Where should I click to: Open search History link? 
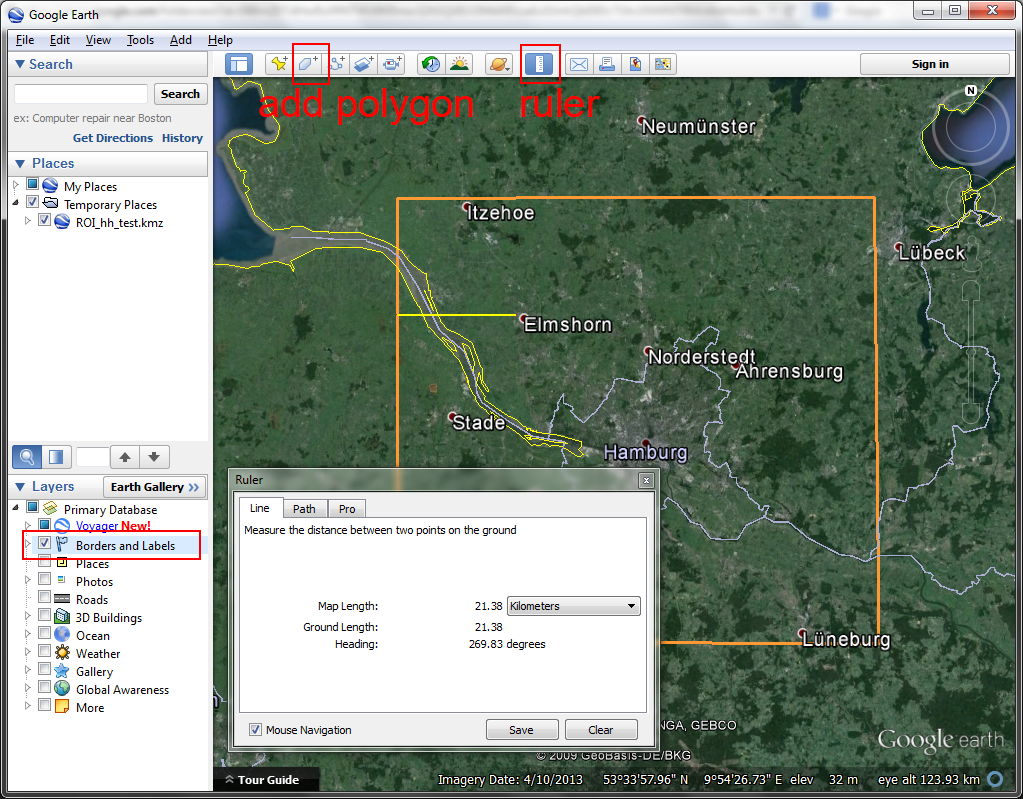pos(182,138)
